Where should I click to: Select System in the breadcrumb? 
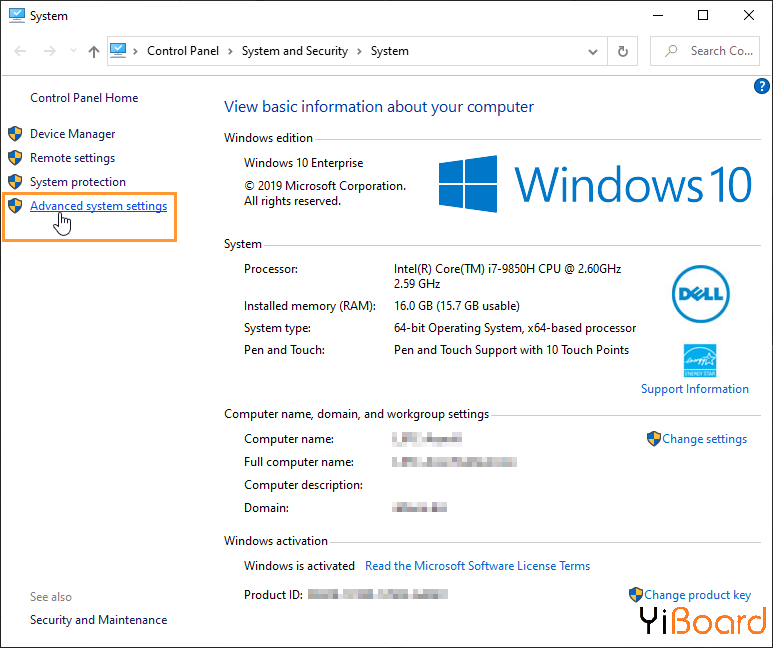click(389, 51)
